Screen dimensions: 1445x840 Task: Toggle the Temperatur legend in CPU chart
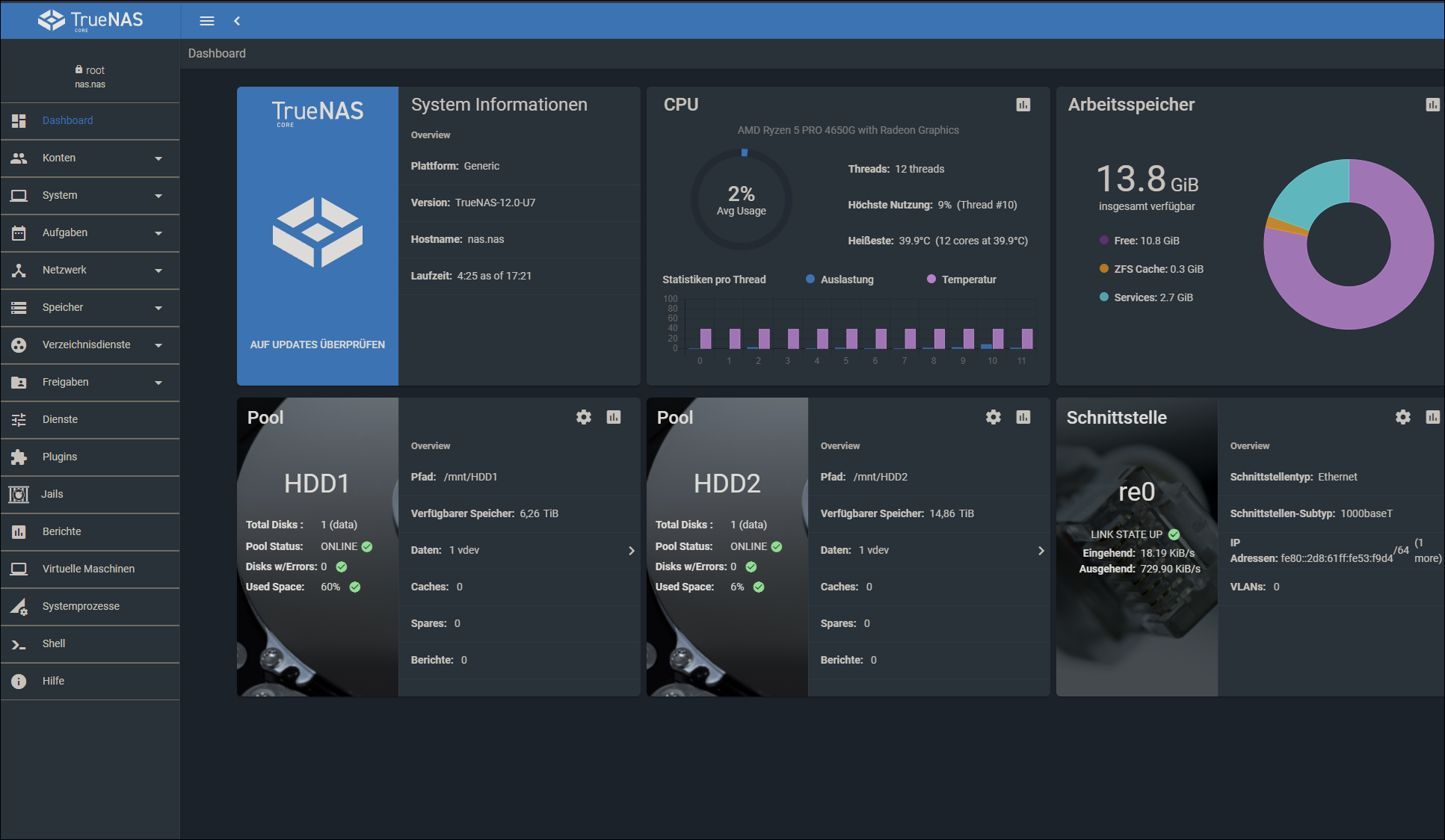point(962,280)
